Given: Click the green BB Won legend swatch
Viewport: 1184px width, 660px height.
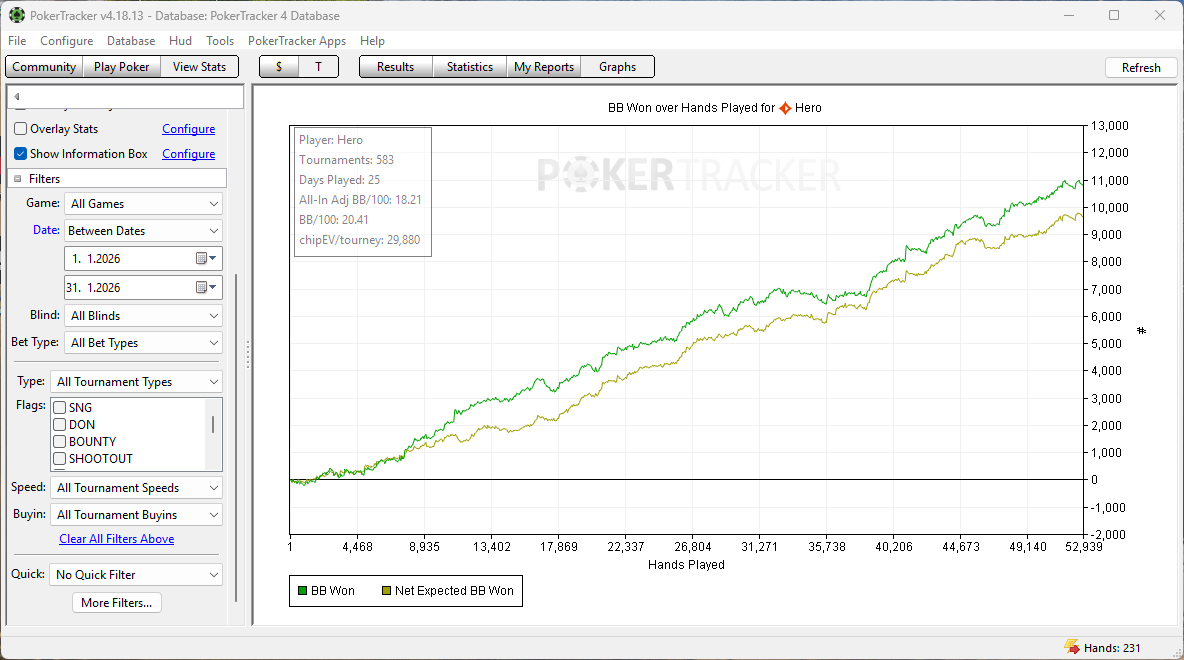Looking at the screenshot, I should (x=301, y=591).
